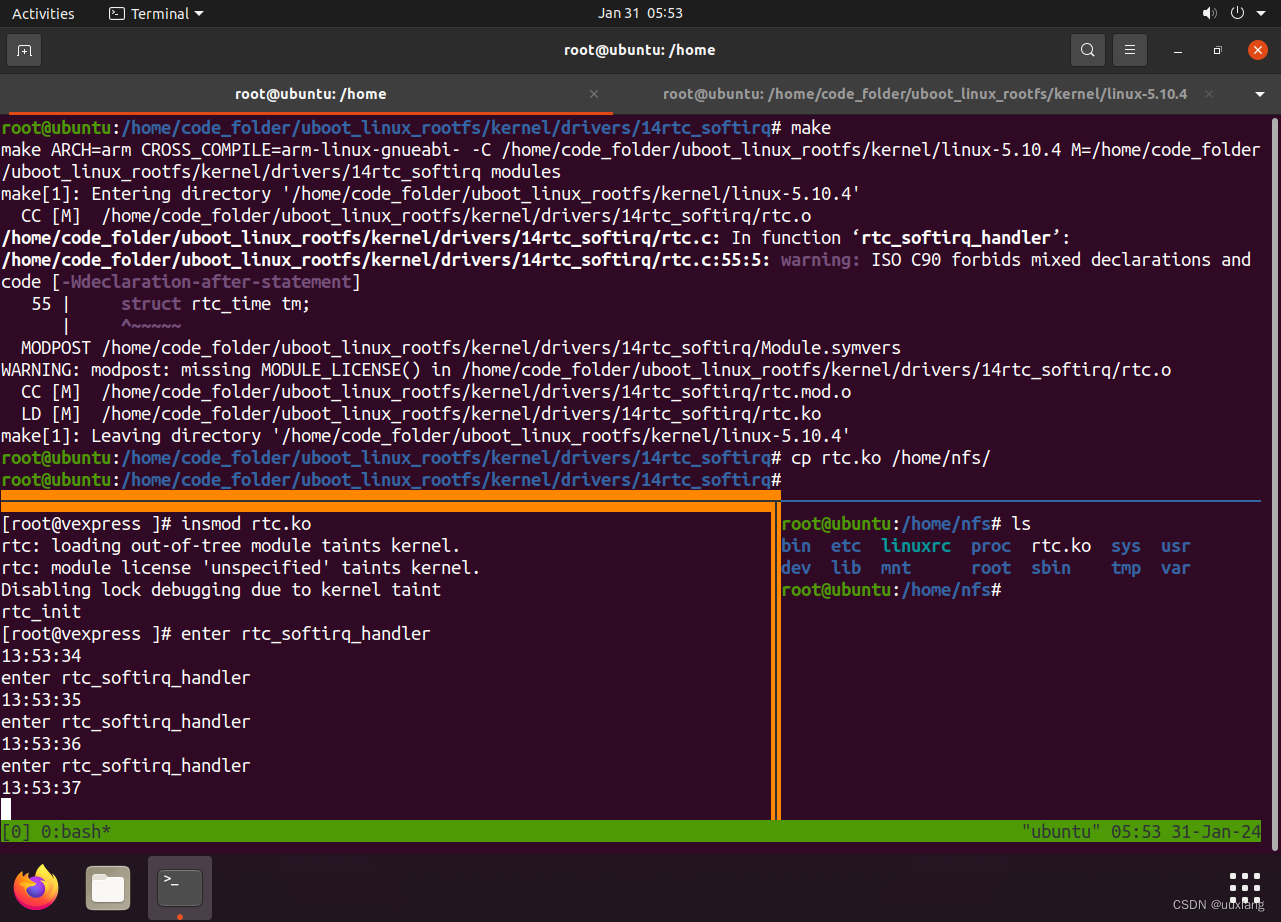Open the Terminal app menu

tap(155, 14)
